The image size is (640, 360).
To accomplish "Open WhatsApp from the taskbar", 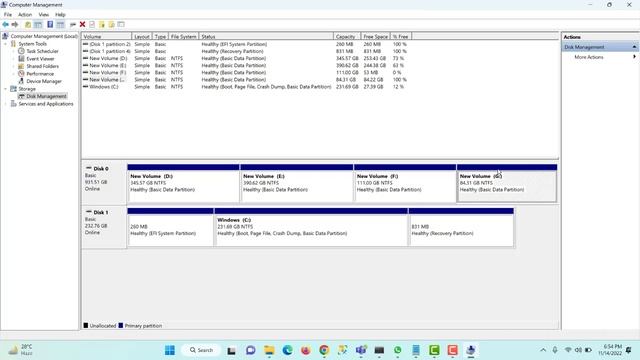I will 398,350.
